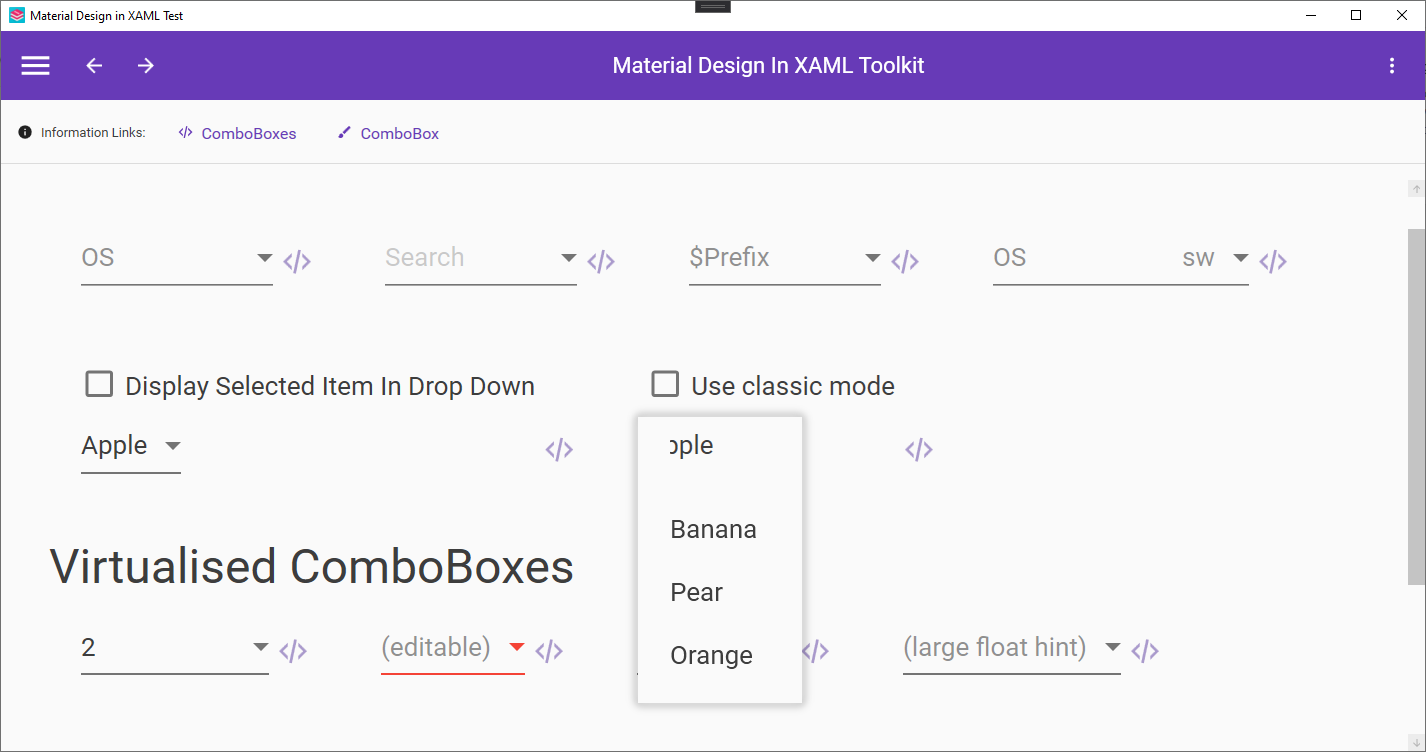View code snippet icon next to the OS combo
Viewport: 1426px width, 752px height.
tap(297, 260)
